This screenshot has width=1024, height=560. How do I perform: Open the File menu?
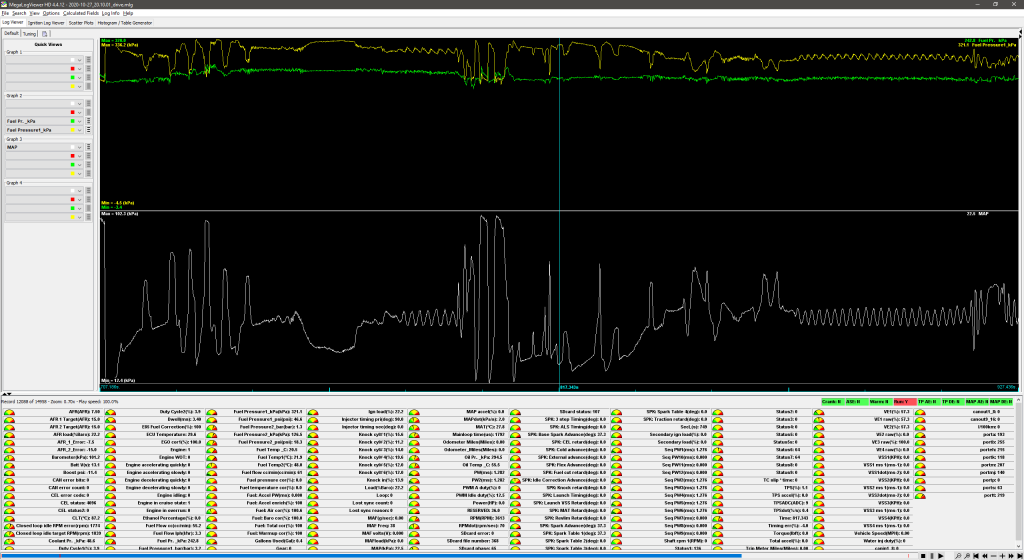coord(5,13)
